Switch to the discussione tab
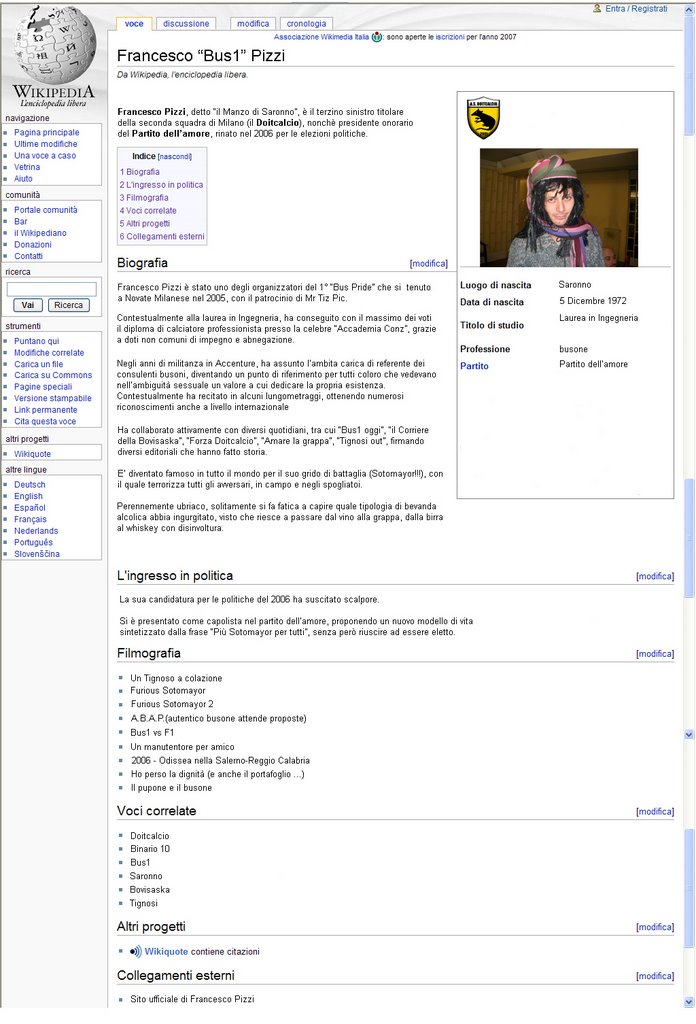696x1024 pixels. [186, 24]
